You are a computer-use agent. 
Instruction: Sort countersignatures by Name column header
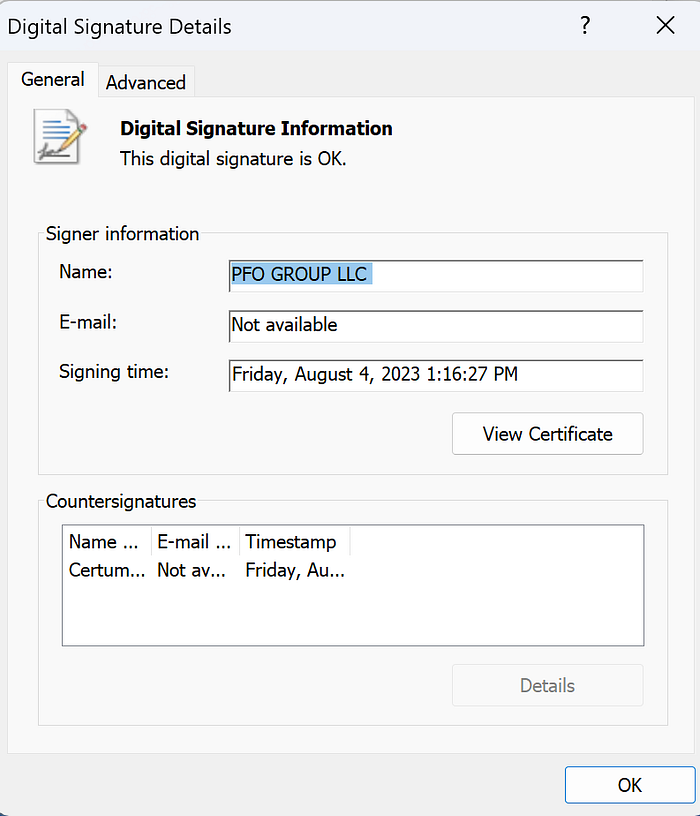(x=105, y=542)
